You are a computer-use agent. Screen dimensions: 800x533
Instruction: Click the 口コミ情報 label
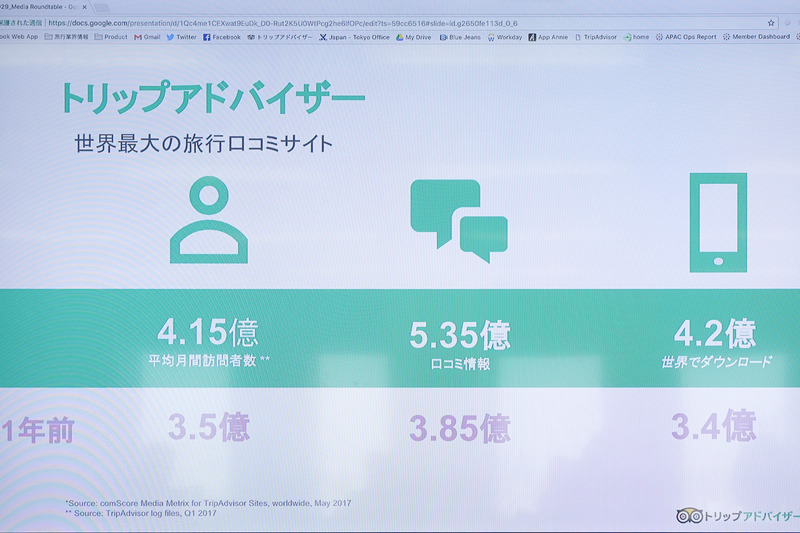click(460, 364)
